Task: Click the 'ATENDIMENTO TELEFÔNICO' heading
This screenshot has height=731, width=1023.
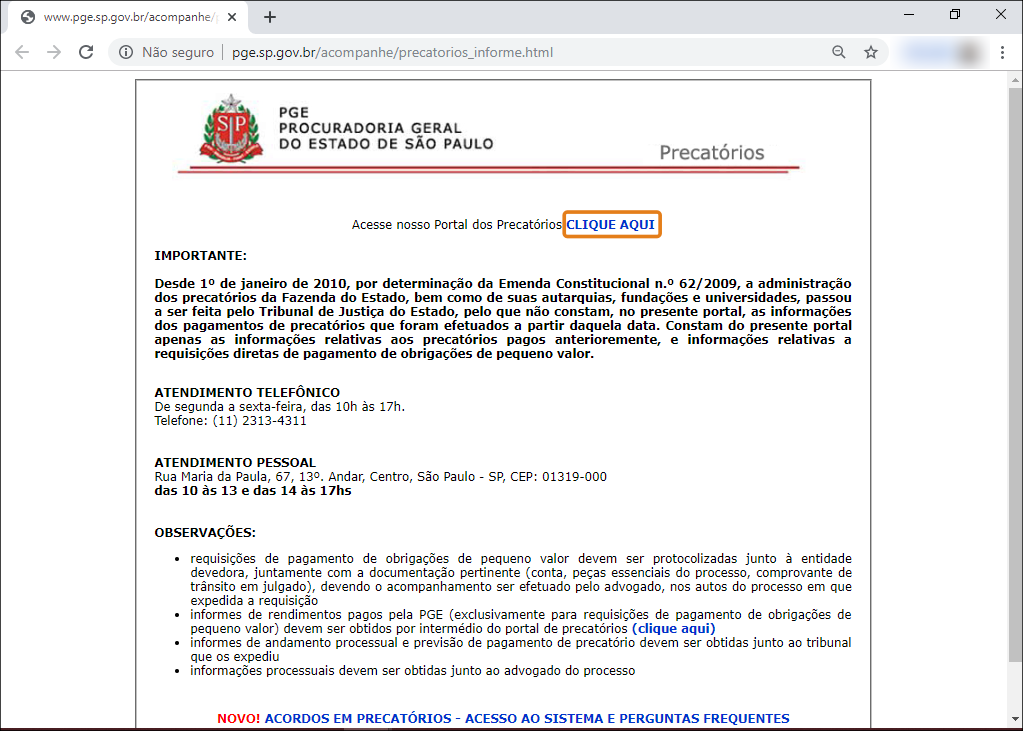Action: tap(247, 392)
